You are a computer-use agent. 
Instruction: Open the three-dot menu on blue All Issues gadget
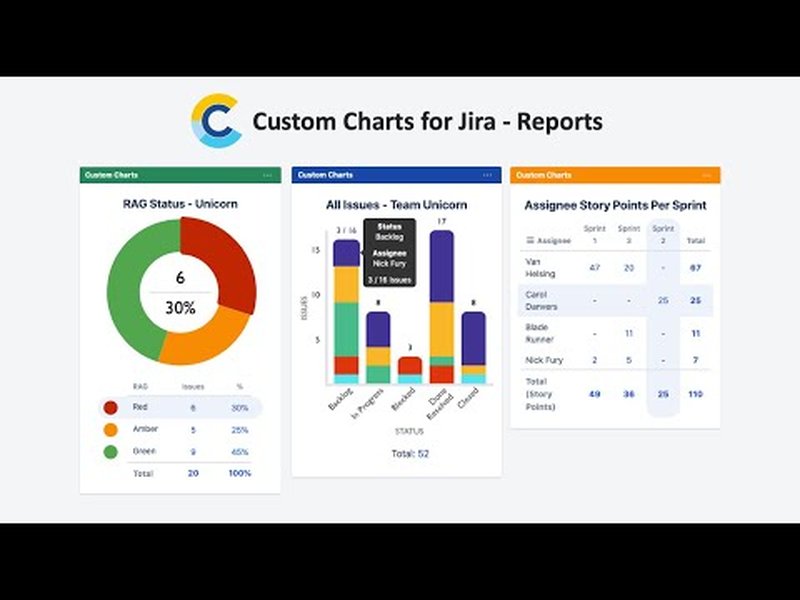coord(487,176)
